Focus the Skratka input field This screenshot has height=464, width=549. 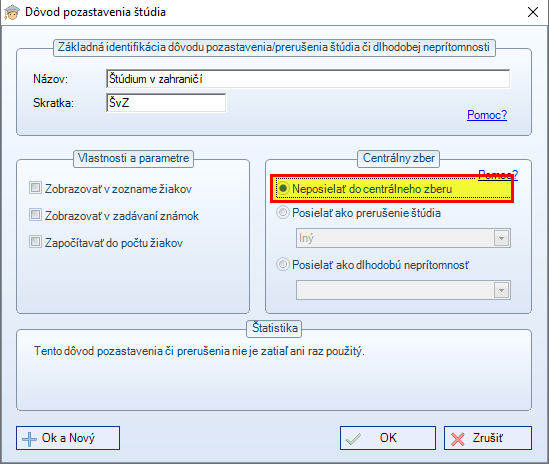(166, 103)
